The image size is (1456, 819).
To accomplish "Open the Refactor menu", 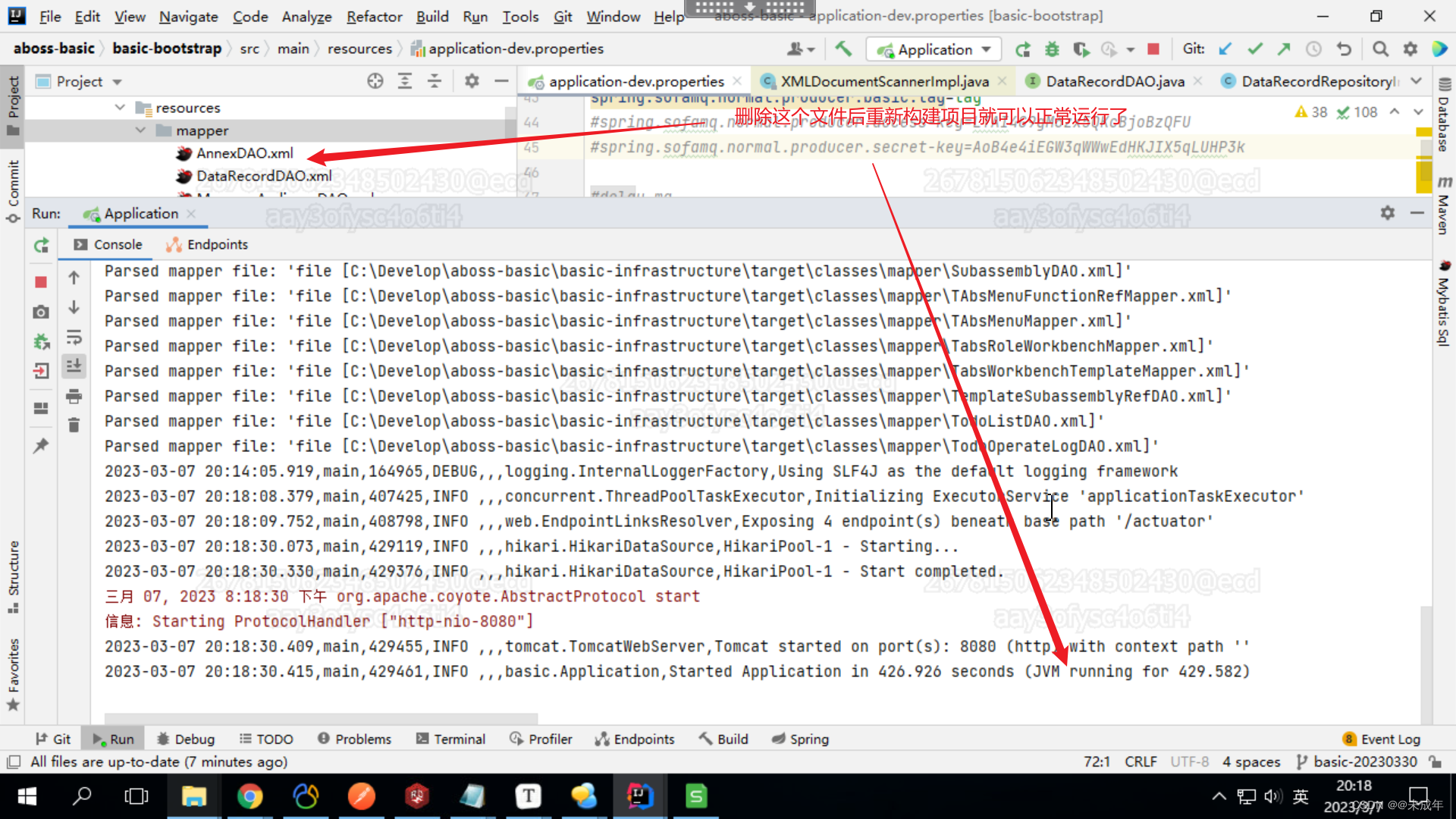I will [374, 16].
